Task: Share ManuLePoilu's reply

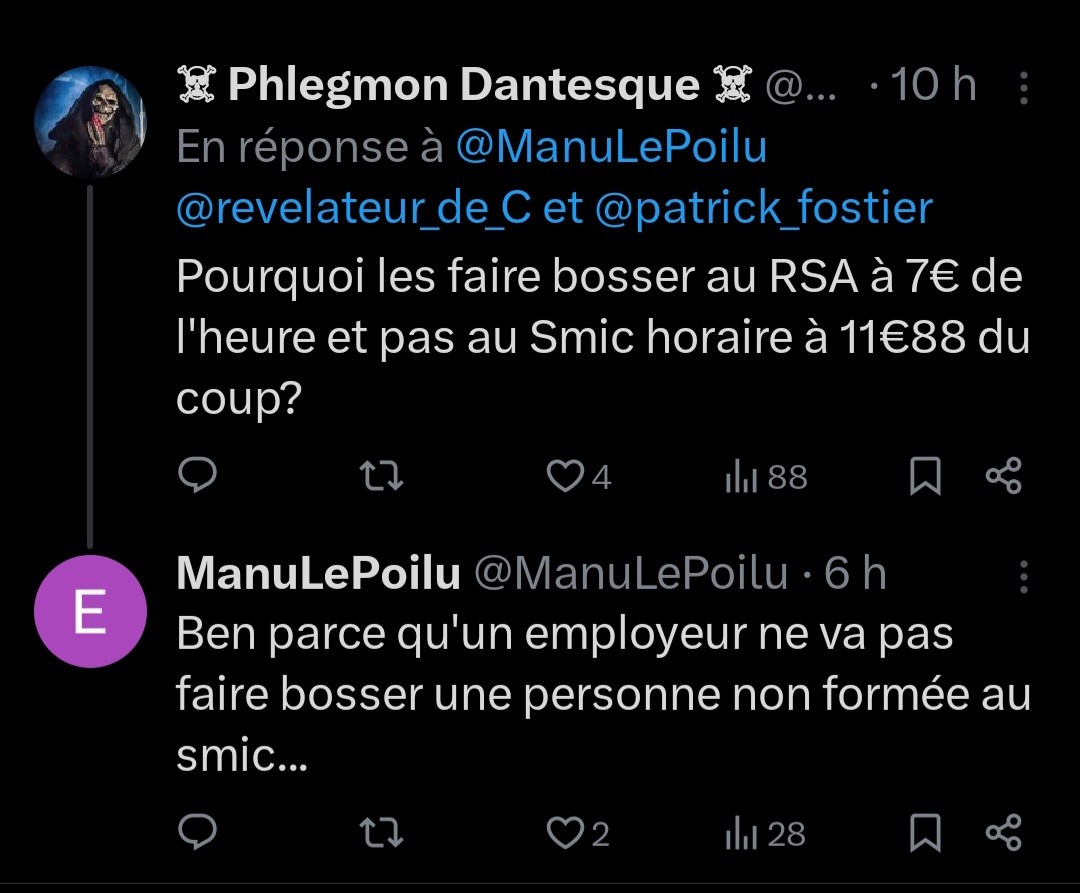Action: click(x=1004, y=832)
